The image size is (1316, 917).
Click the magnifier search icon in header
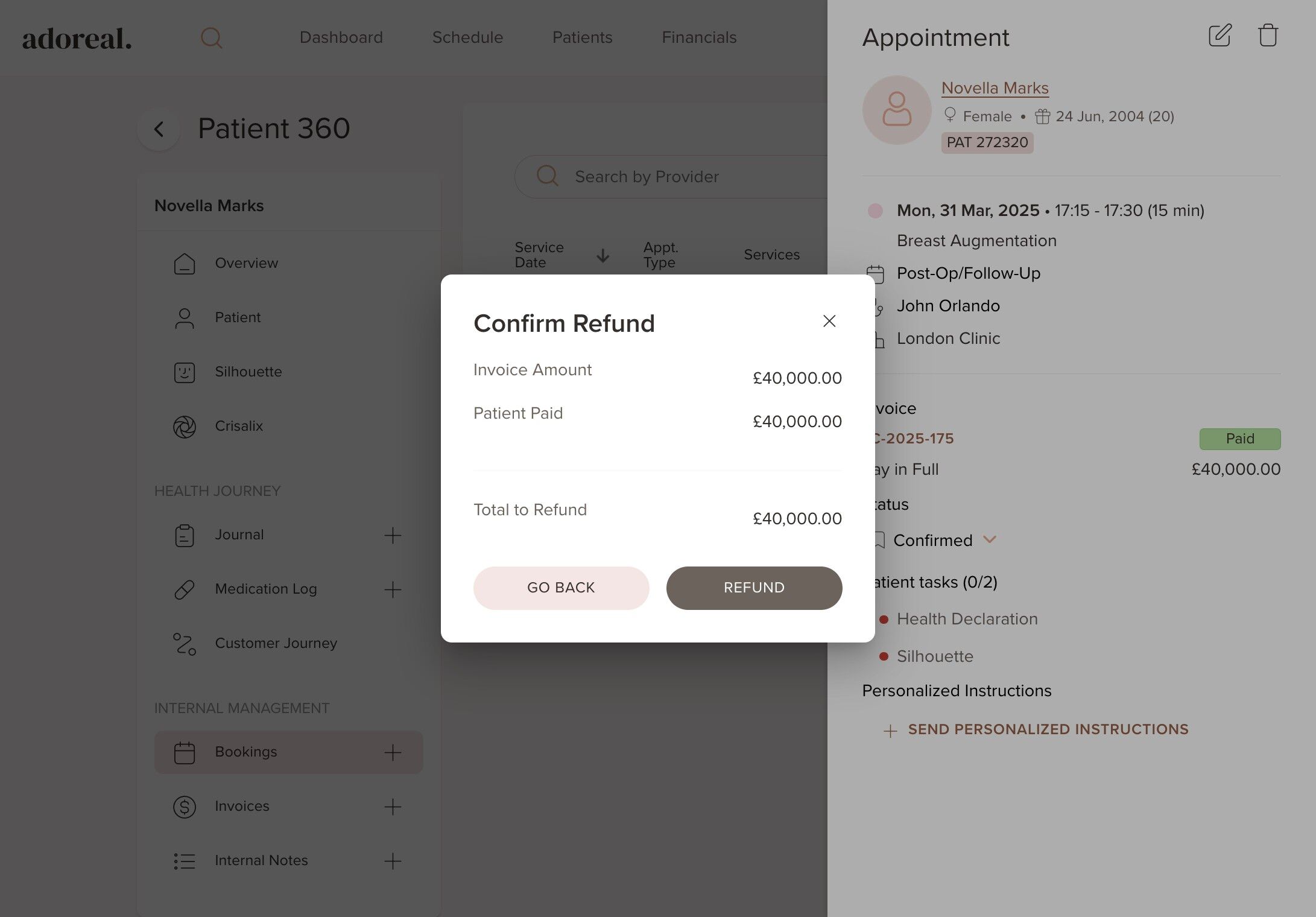click(211, 37)
